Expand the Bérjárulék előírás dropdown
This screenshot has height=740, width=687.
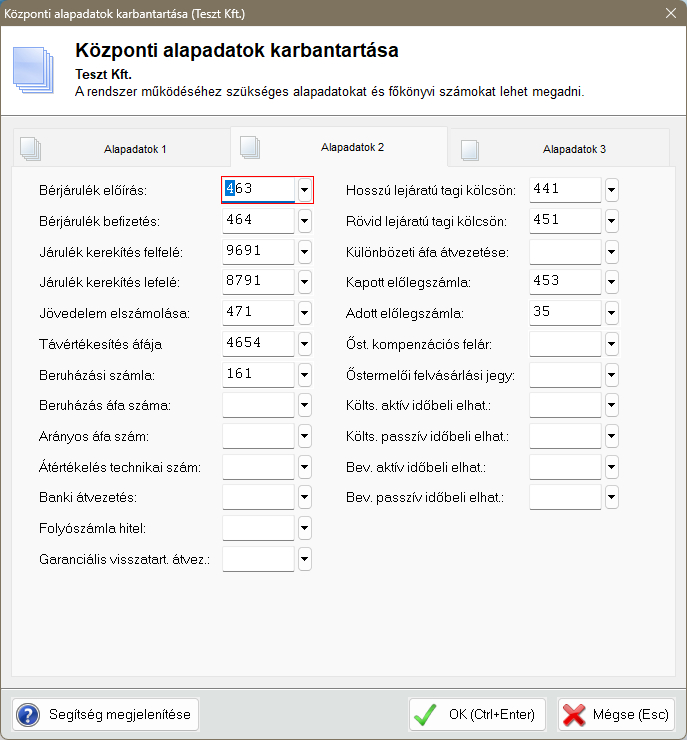point(304,190)
